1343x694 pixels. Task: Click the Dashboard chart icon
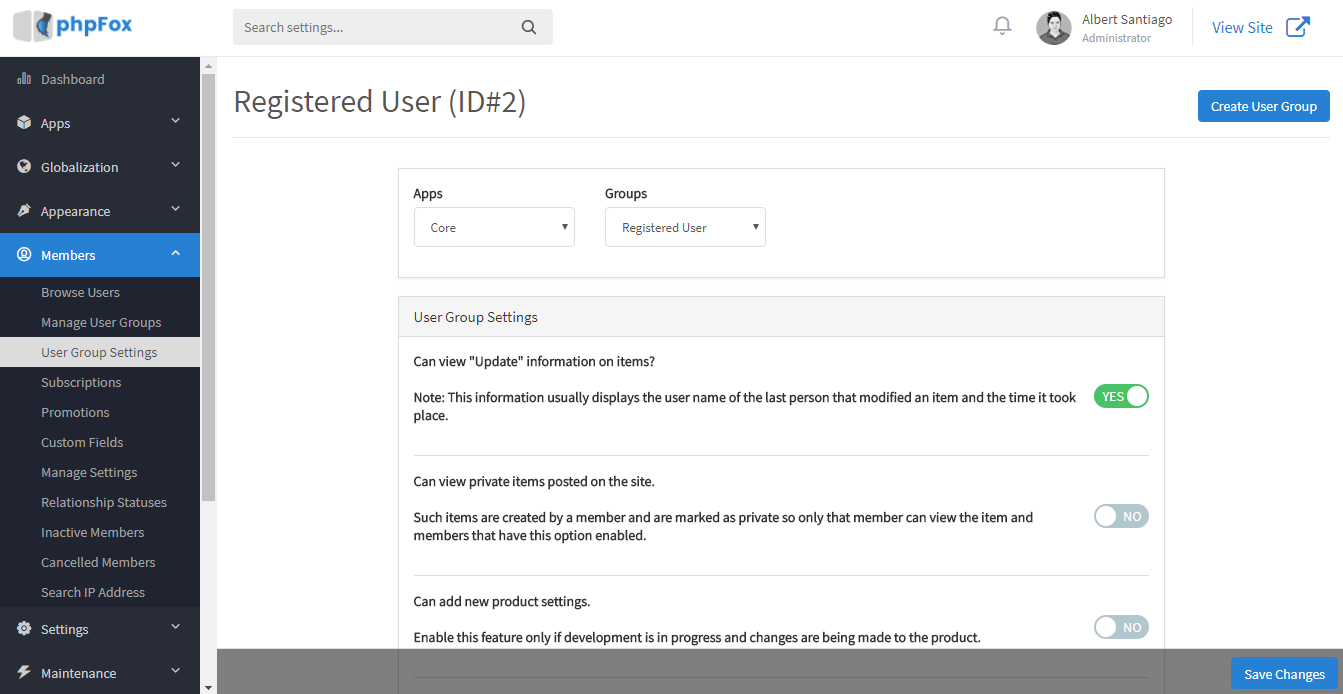24,79
